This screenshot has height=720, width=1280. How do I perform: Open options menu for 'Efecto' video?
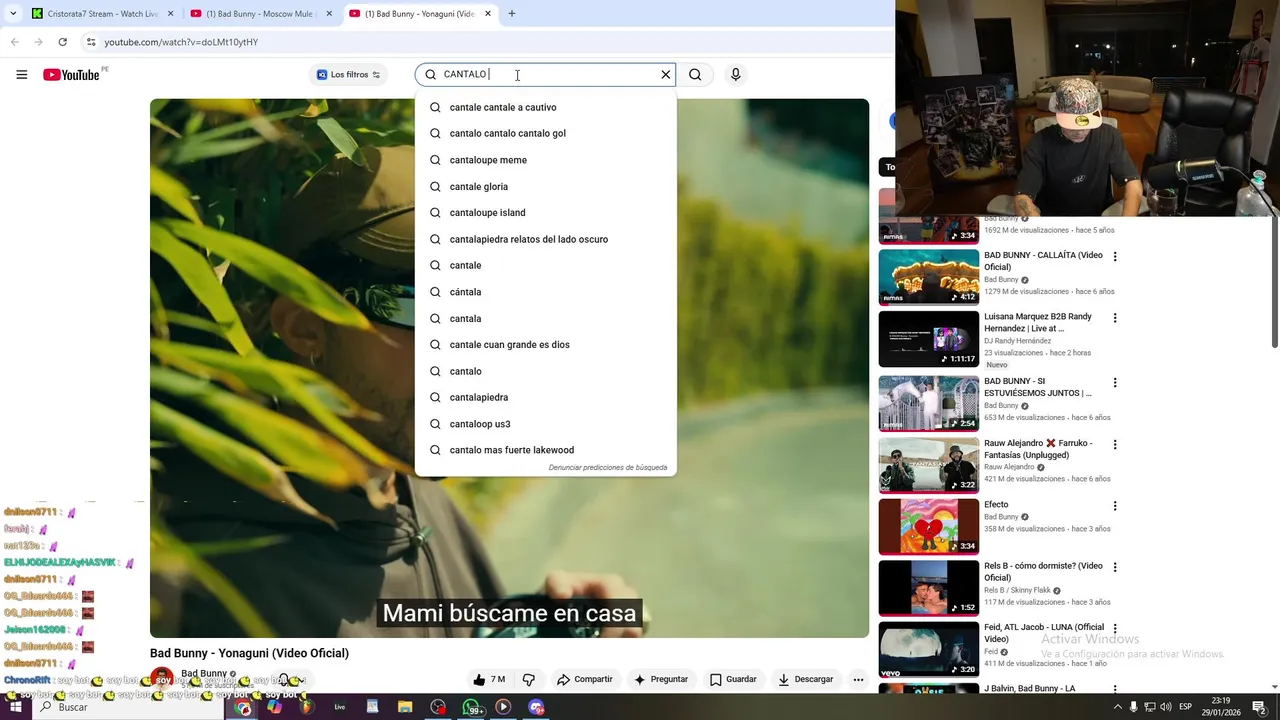click(1115, 506)
